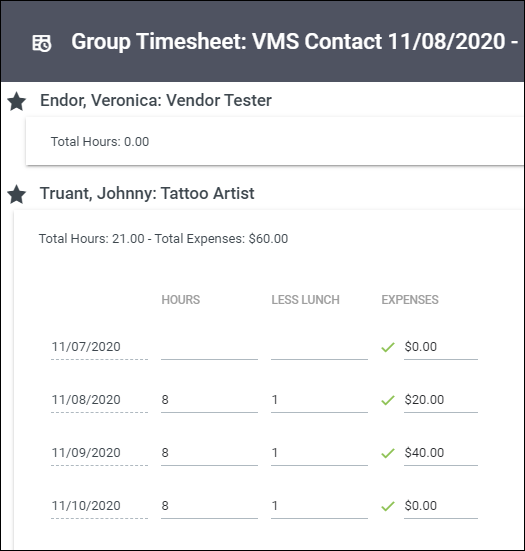Click Hours field showing 8 on 11/09/2020

coord(209,453)
